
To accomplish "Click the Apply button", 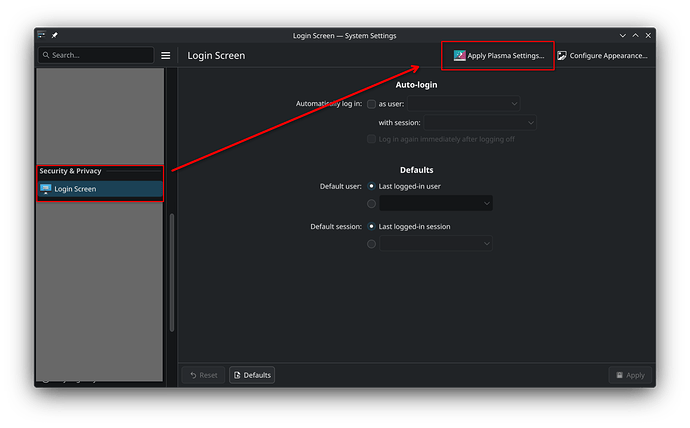I will (x=630, y=375).
